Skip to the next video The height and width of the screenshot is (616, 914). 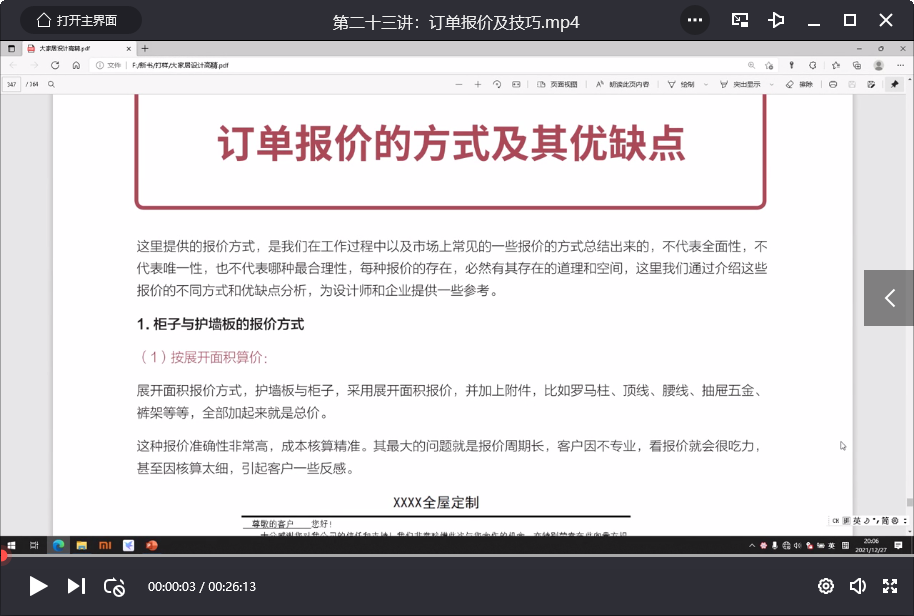point(76,586)
